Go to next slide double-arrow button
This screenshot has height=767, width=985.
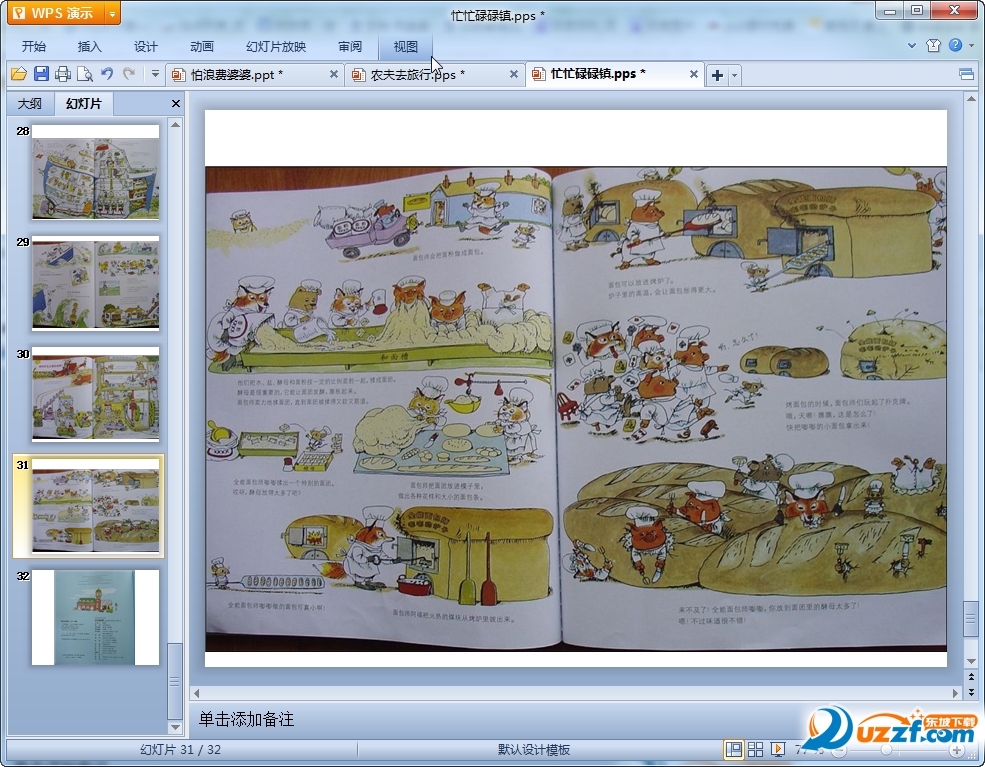[x=971, y=692]
